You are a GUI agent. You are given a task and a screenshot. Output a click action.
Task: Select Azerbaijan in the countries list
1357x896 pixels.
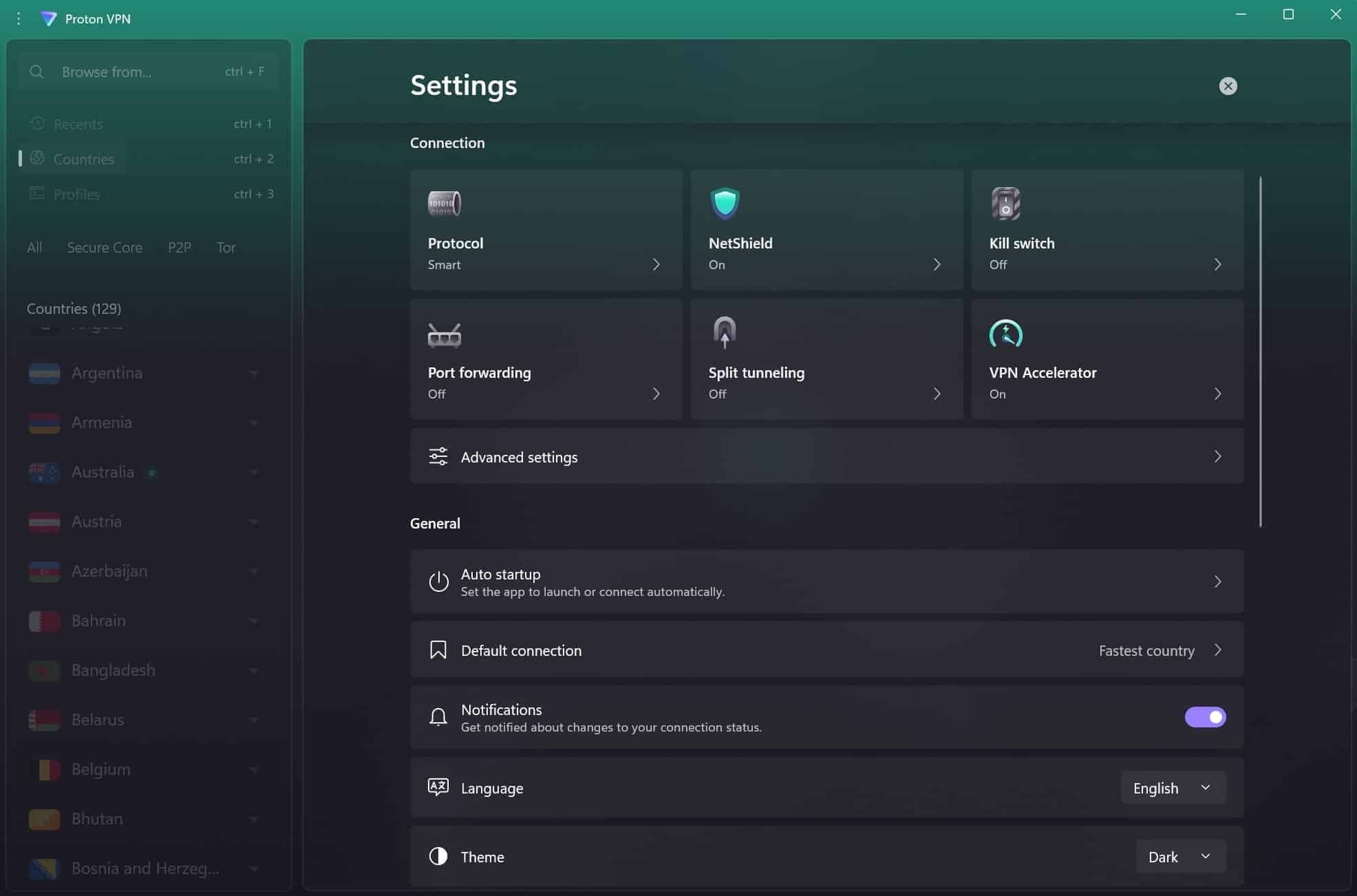109,571
